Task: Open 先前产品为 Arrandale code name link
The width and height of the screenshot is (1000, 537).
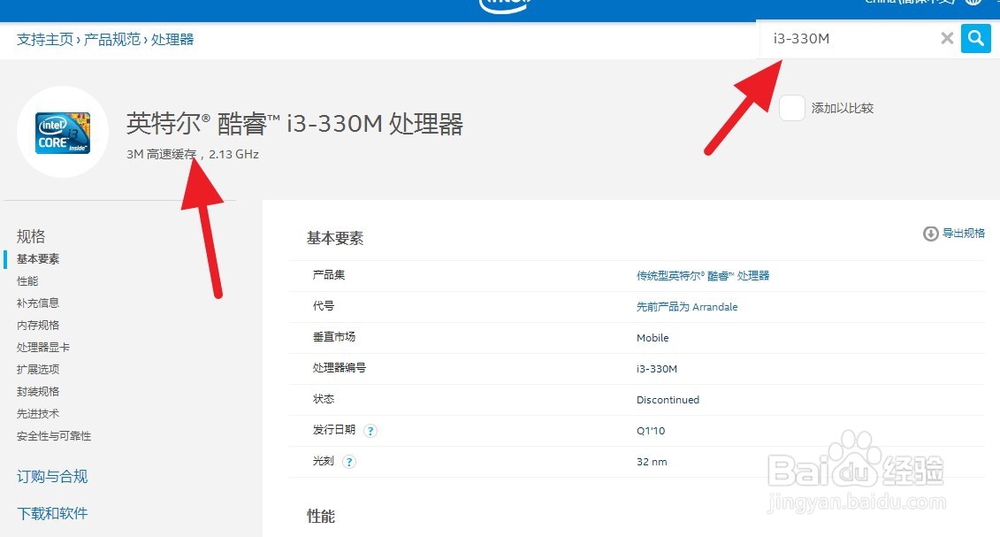Action: (x=687, y=307)
